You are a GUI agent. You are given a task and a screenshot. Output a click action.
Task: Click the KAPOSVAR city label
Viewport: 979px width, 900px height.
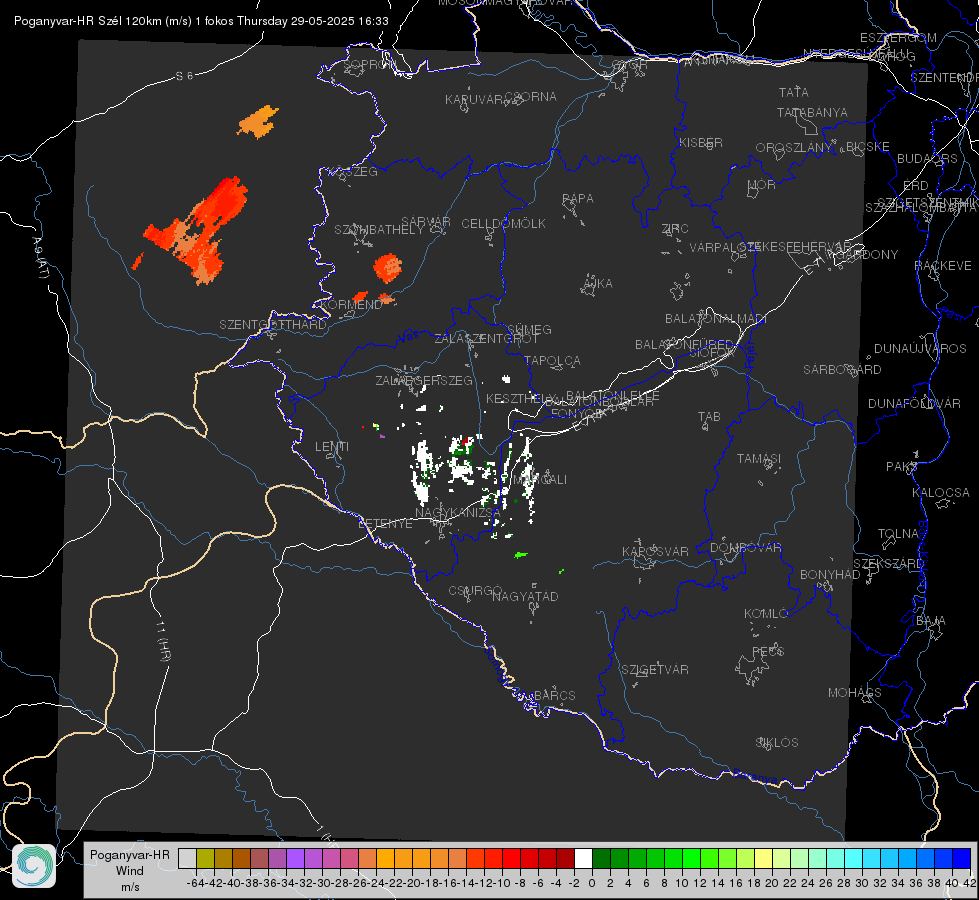(x=655, y=552)
